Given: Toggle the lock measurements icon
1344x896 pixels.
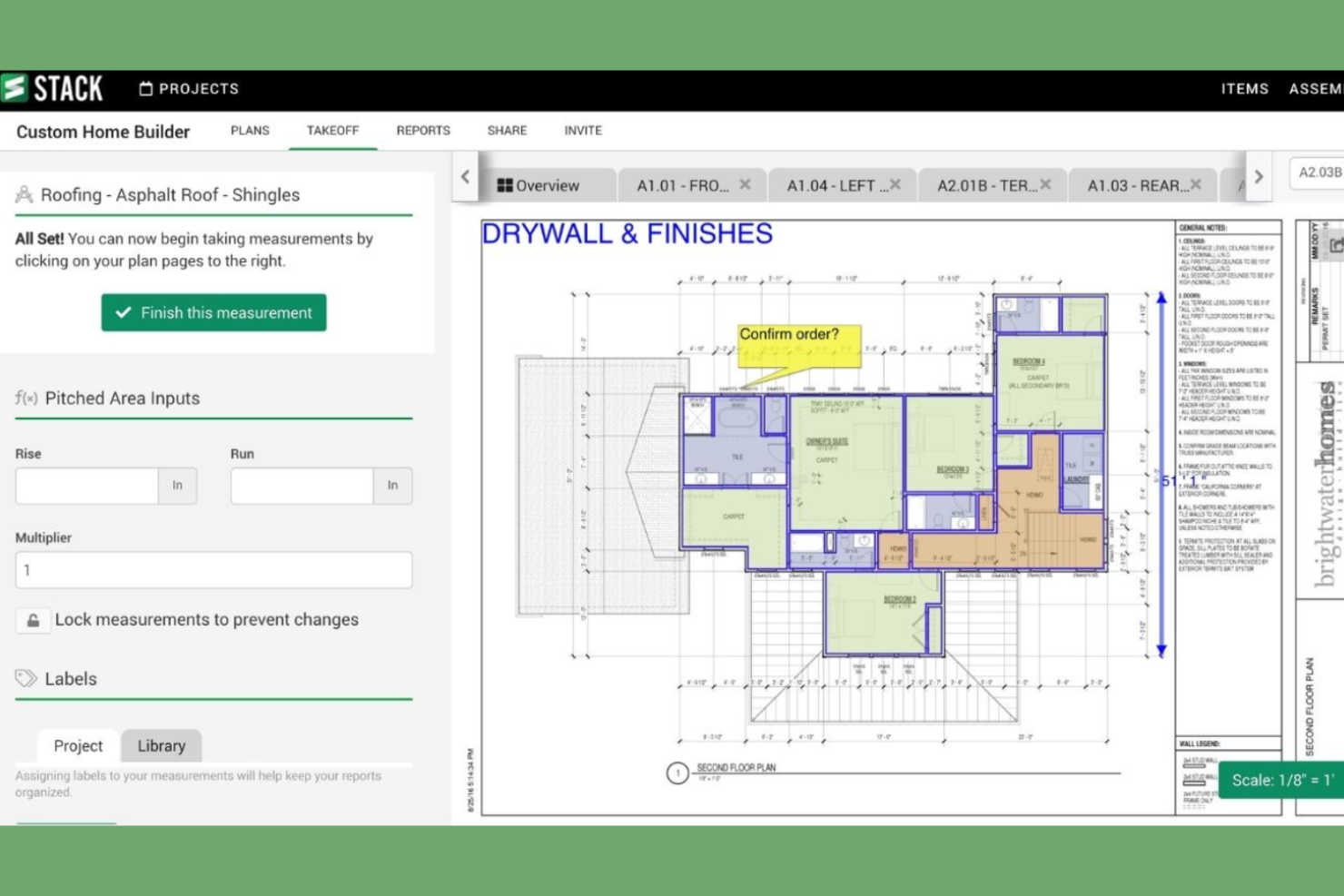Looking at the screenshot, I should [x=33, y=620].
